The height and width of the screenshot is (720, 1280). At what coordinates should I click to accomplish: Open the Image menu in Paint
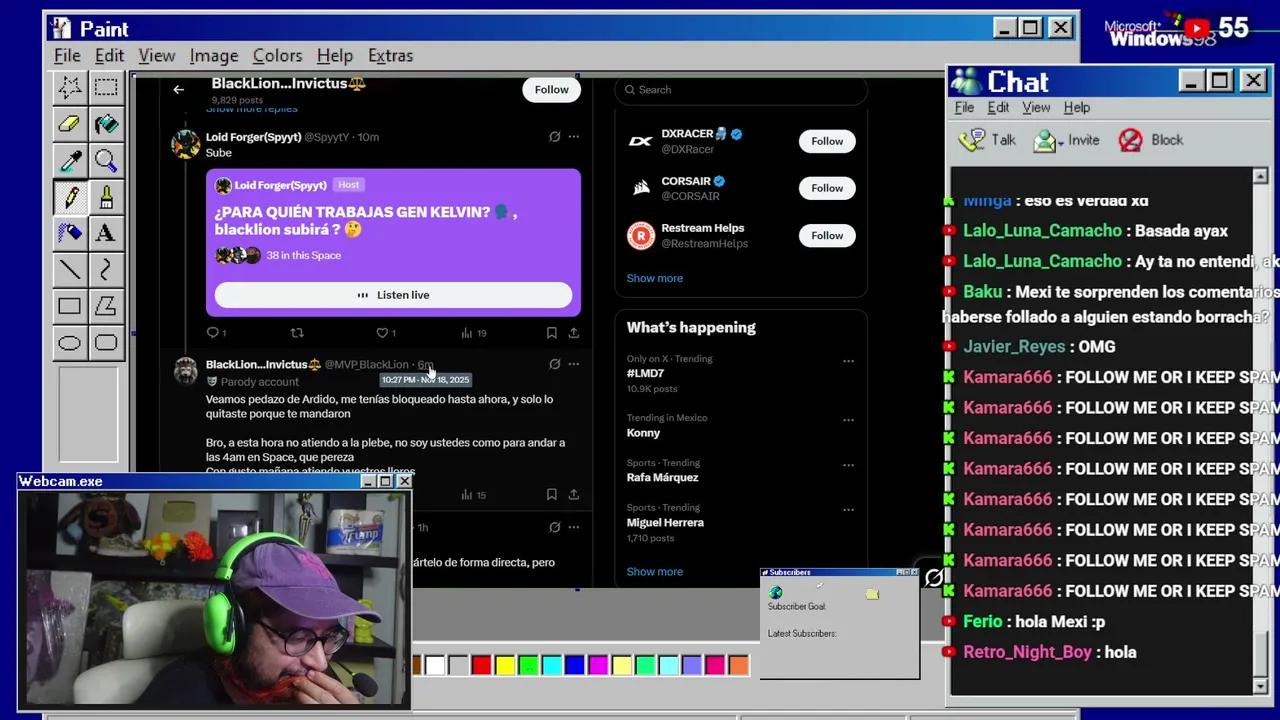pos(214,56)
